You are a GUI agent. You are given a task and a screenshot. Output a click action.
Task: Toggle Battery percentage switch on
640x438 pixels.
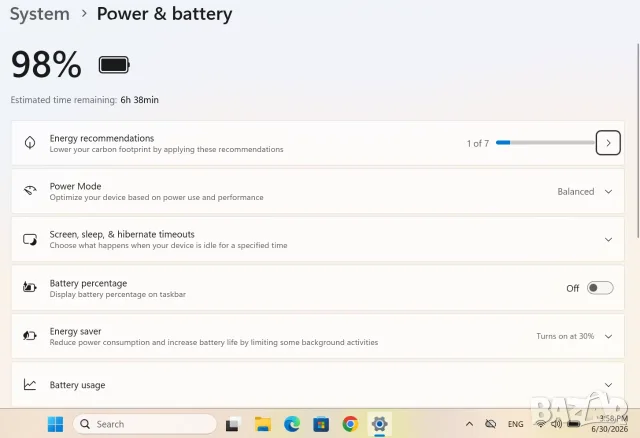600,288
